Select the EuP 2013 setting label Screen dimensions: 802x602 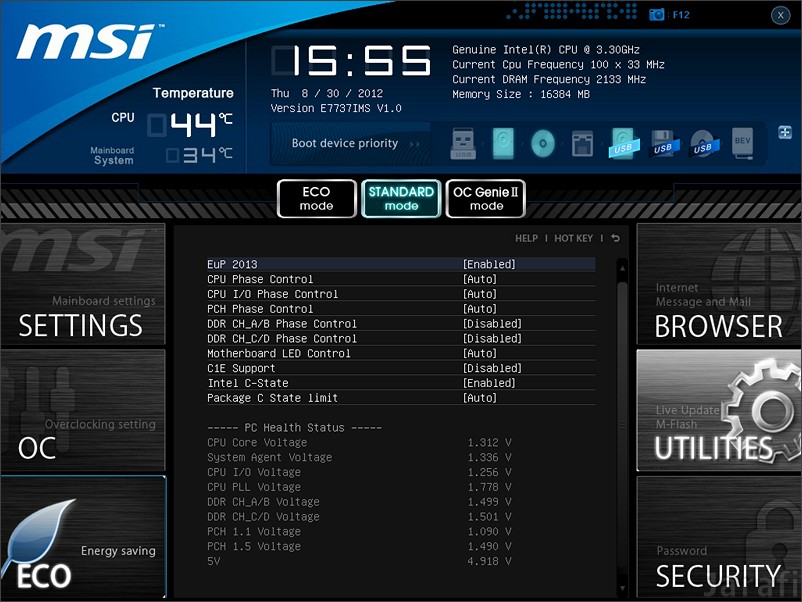[x=232, y=264]
